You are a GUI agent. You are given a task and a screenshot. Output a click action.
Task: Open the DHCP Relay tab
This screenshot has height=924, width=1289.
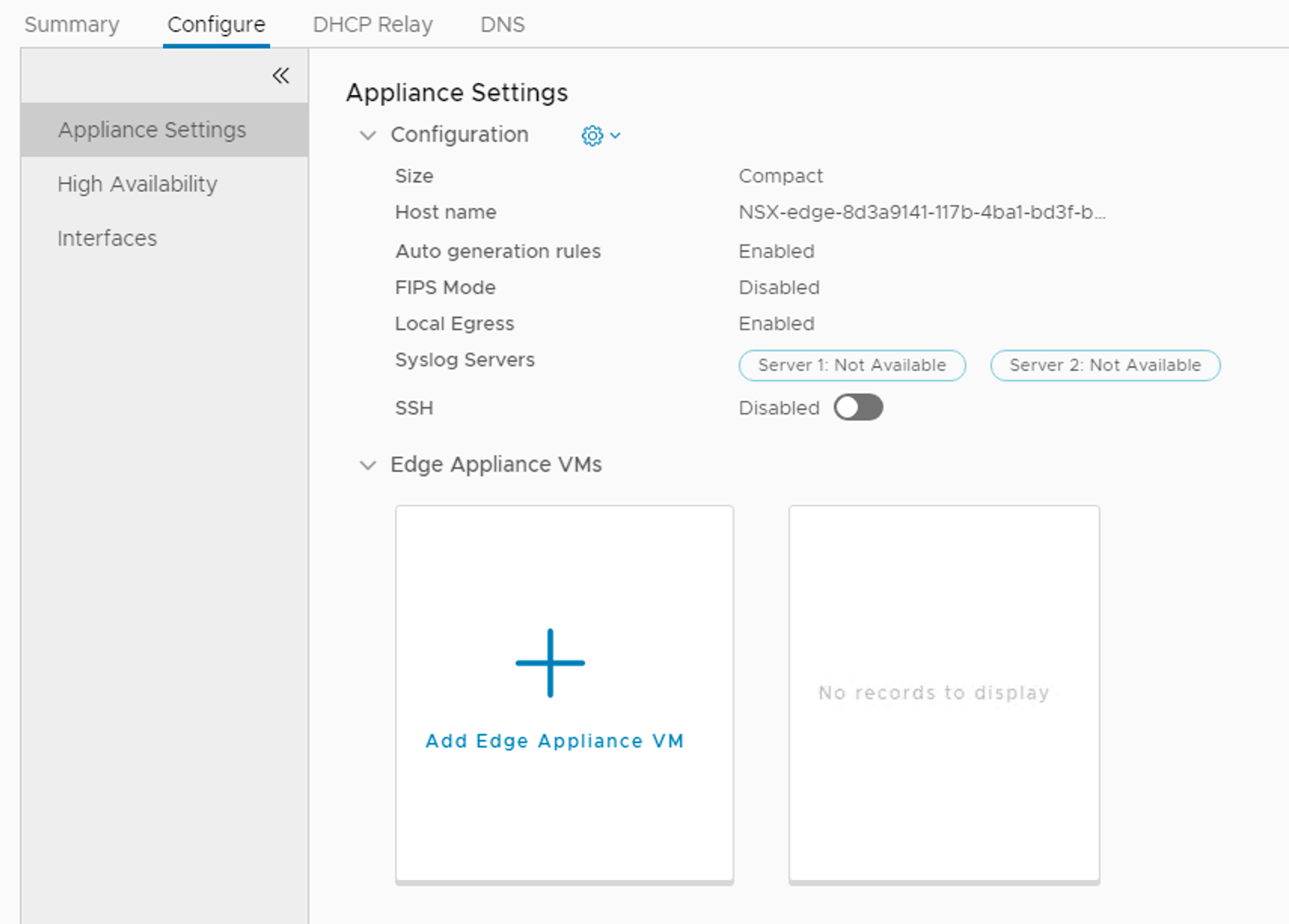click(x=372, y=25)
